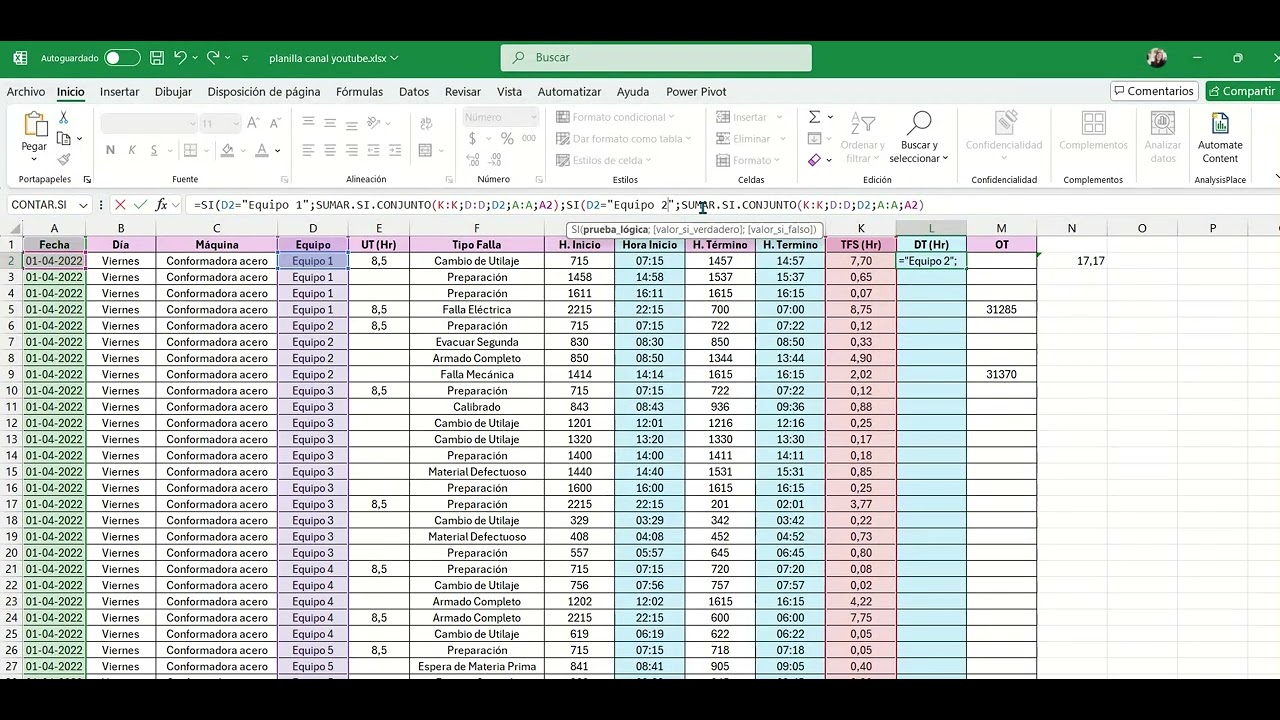The image size is (1280, 720).
Task: Open the Font color dropdown arrow
Action: [x=277, y=151]
